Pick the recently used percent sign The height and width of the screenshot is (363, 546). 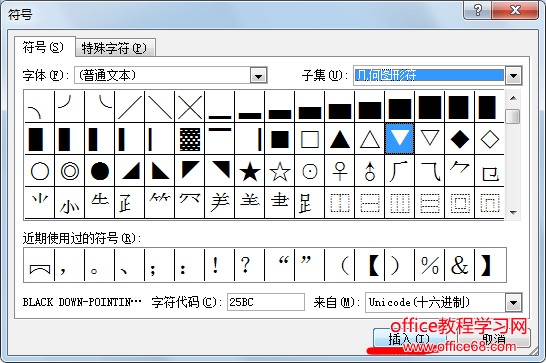[429, 265]
